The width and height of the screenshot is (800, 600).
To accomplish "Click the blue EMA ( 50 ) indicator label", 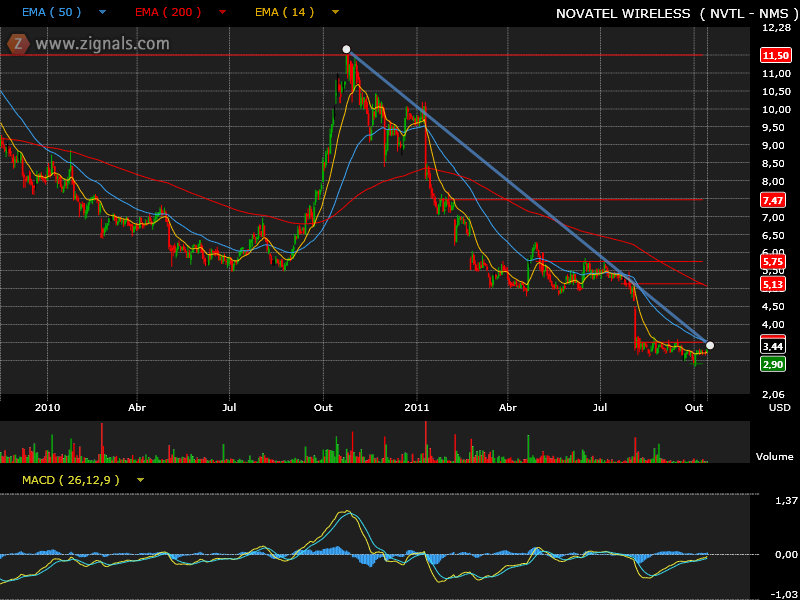I will coord(52,12).
